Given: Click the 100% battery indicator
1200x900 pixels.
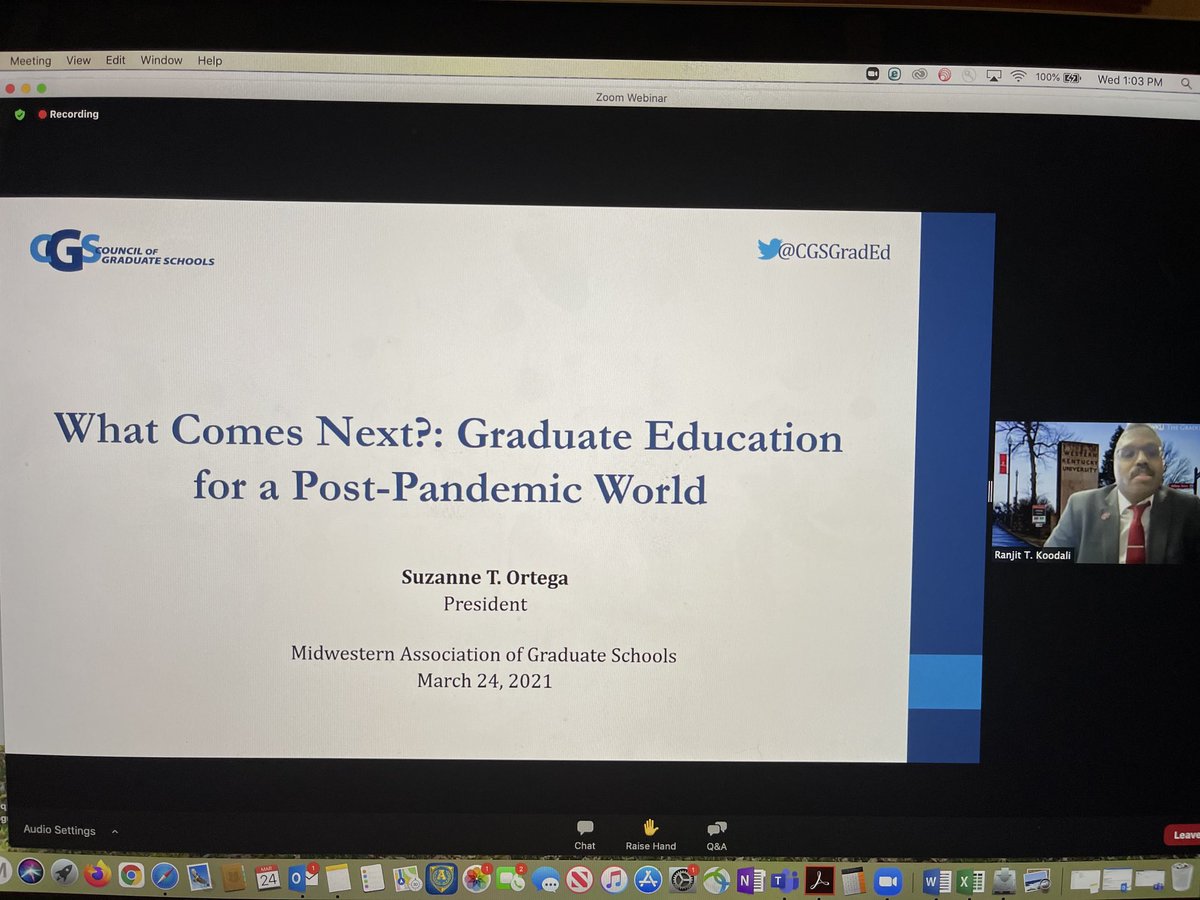Looking at the screenshot, I should pos(1058,78).
